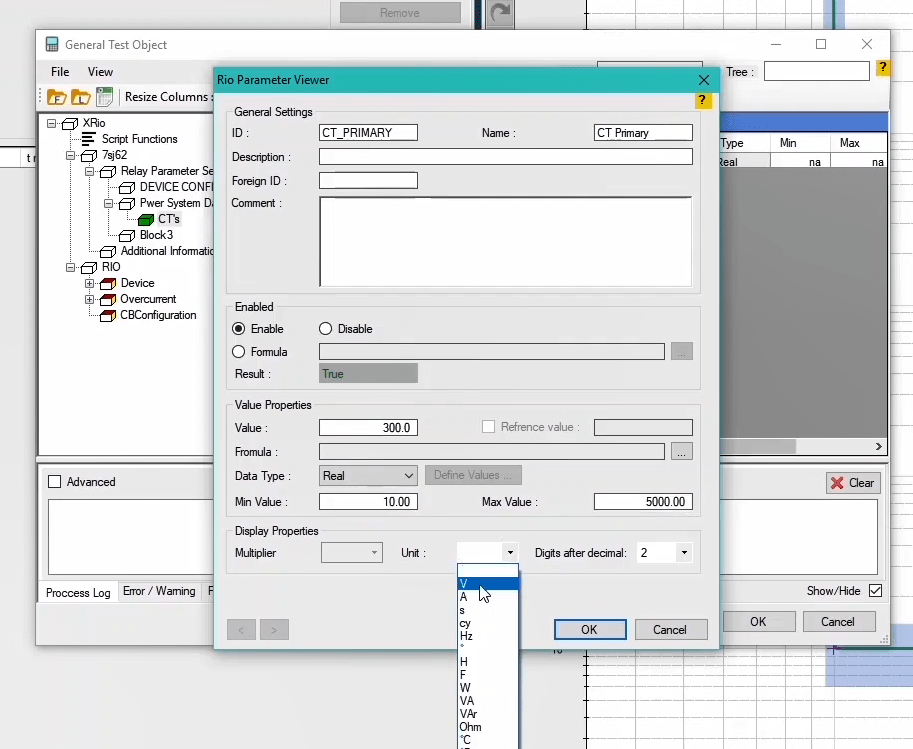Click the Script Functions lines icon
The width and height of the screenshot is (913, 749).
[88, 139]
